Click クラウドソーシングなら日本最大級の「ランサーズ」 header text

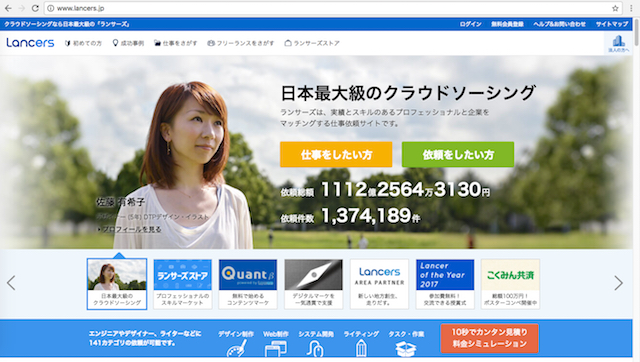67,24
